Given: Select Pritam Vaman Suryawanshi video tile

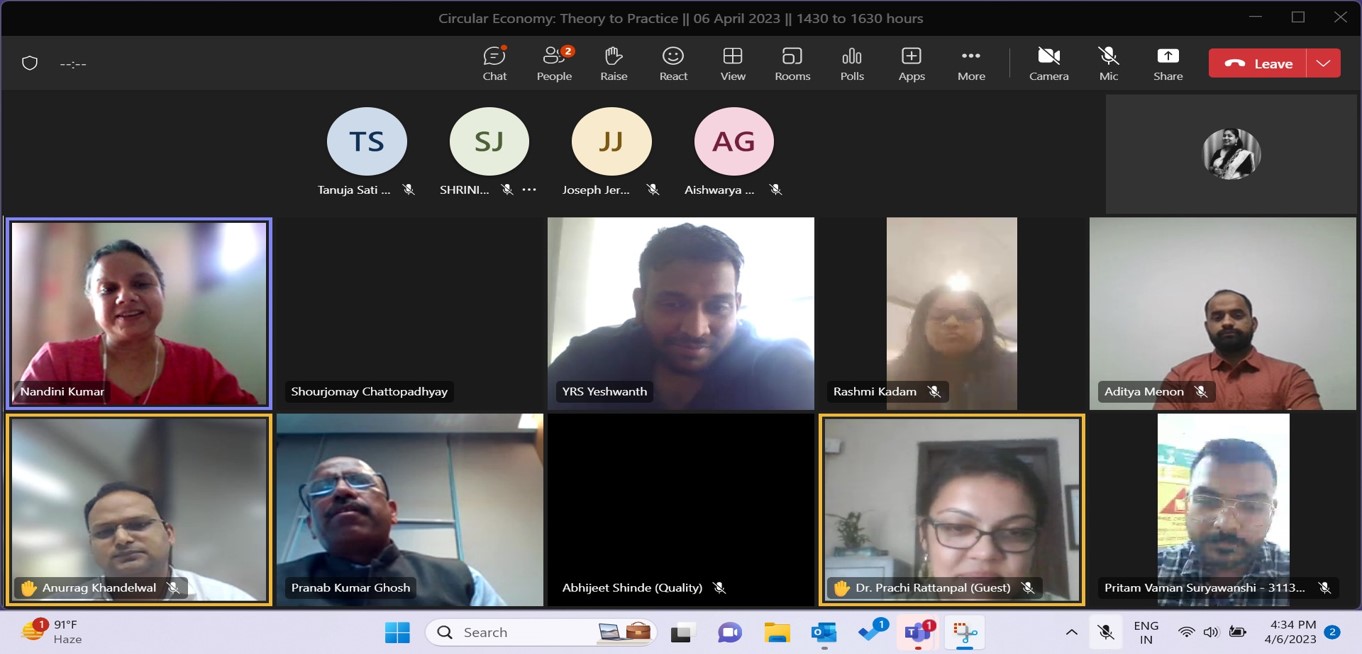Looking at the screenshot, I should point(1223,509).
